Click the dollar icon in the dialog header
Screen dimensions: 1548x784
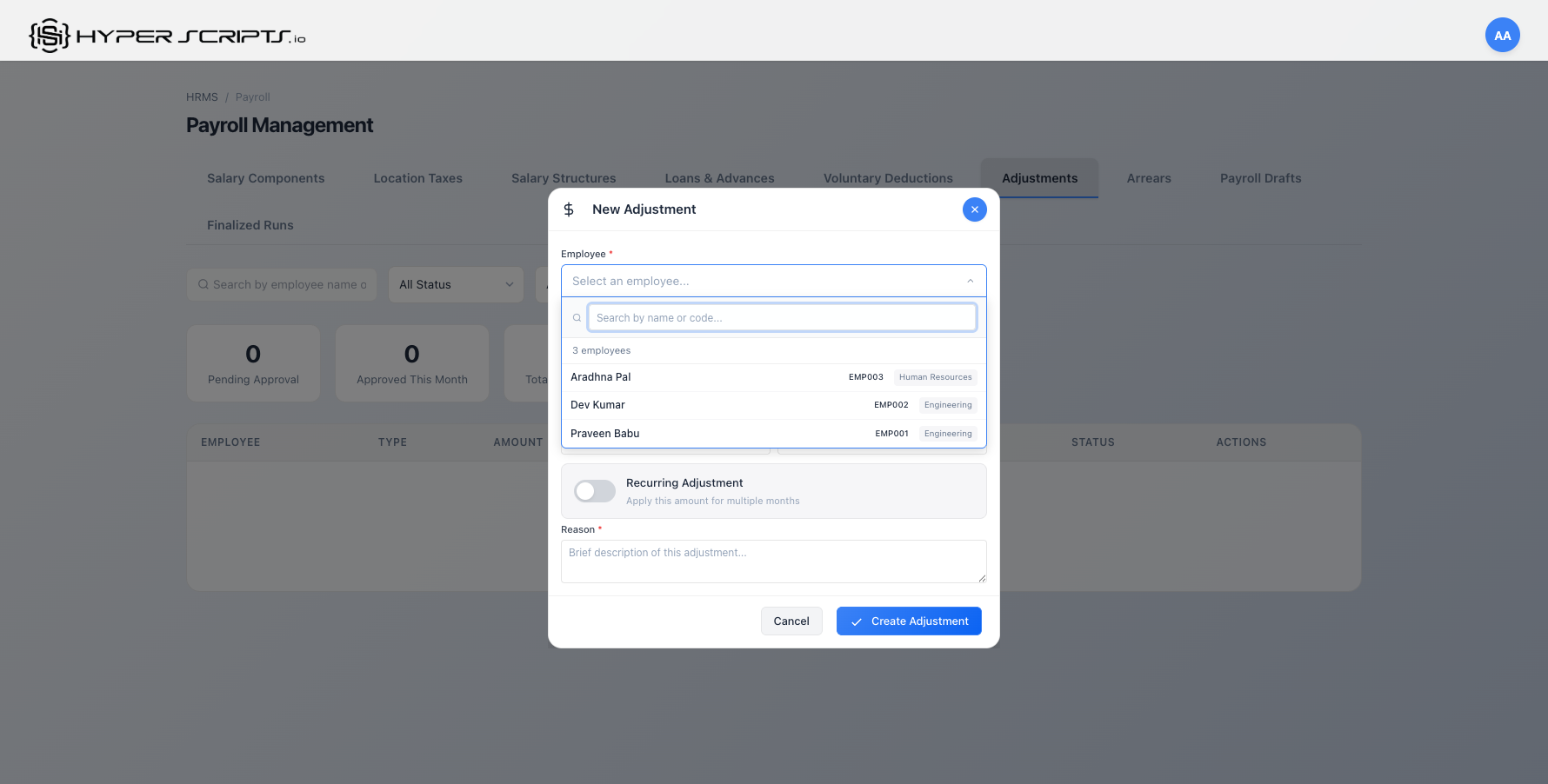(x=569, y=209)
